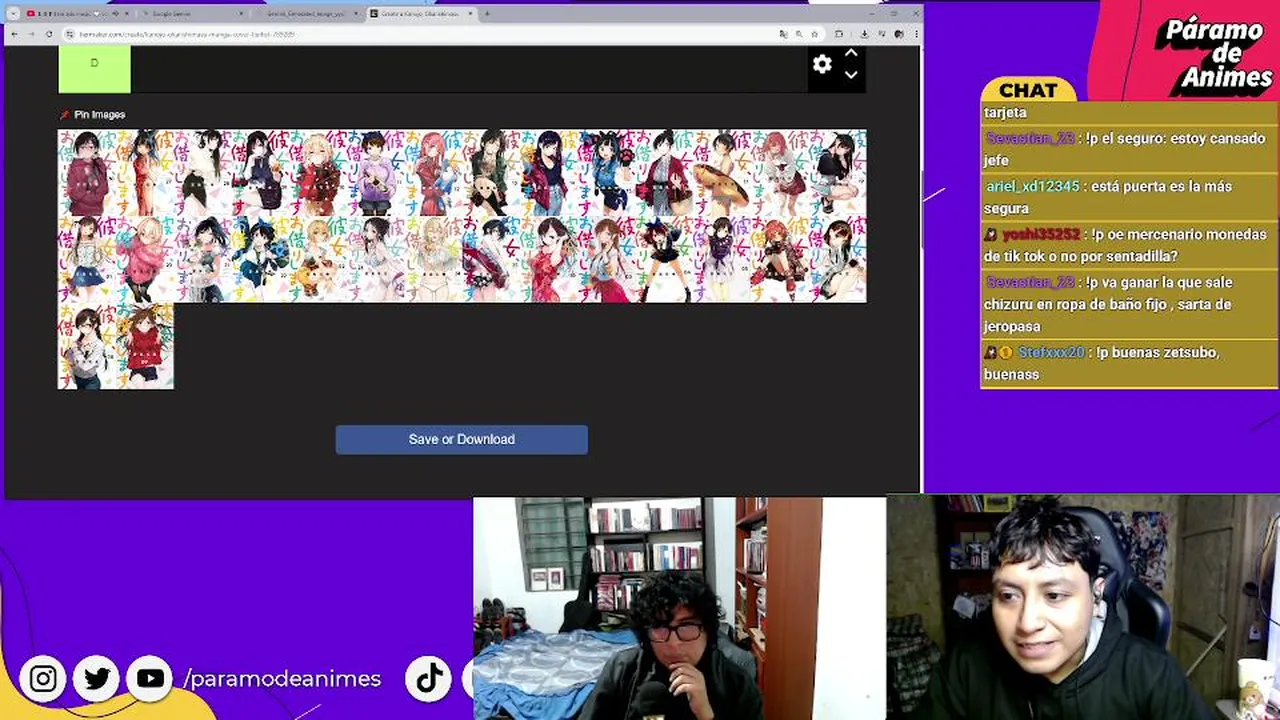Click the zoom magnifier icon in address bar

[x=798, y=34]
